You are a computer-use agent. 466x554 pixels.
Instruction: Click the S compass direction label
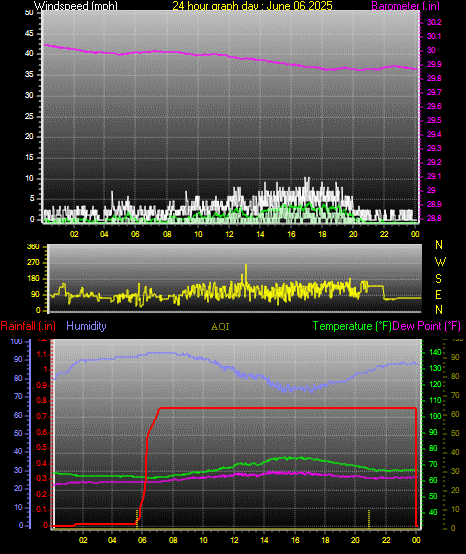tap(438, 279)
